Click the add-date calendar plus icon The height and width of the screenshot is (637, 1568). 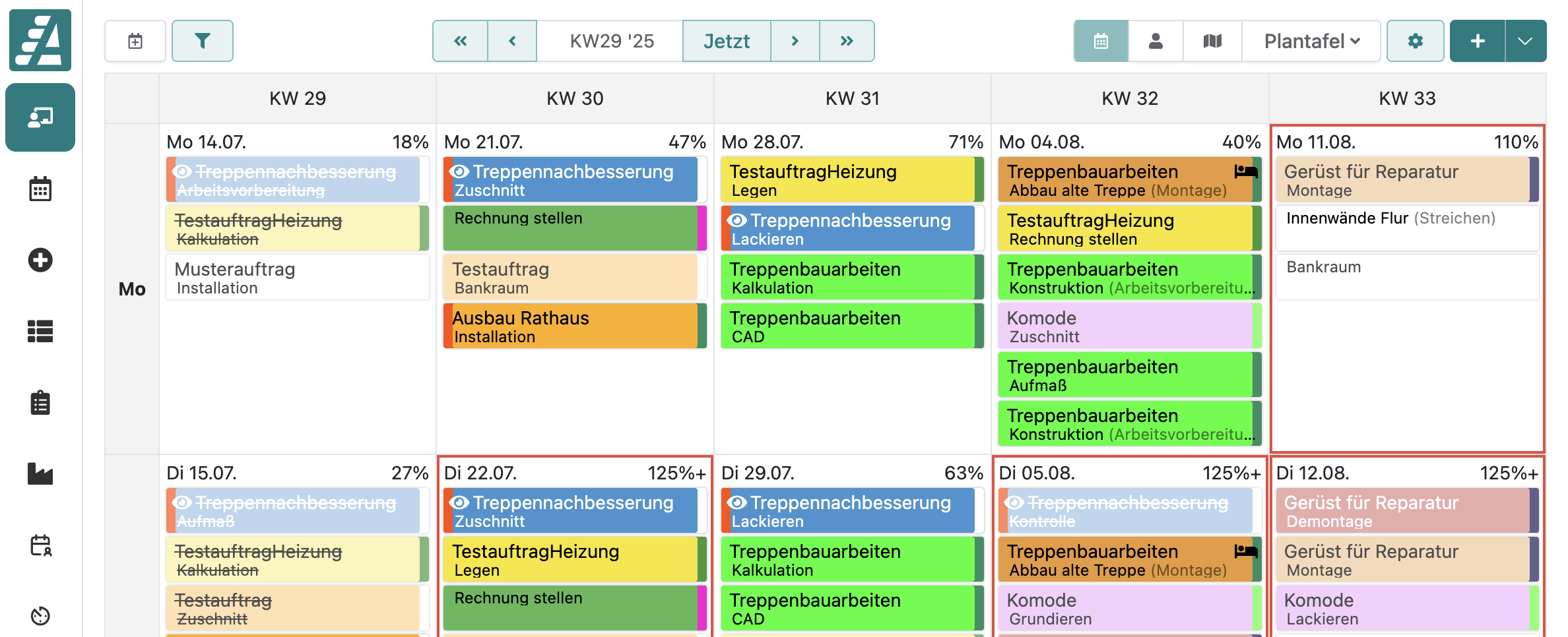135,41
